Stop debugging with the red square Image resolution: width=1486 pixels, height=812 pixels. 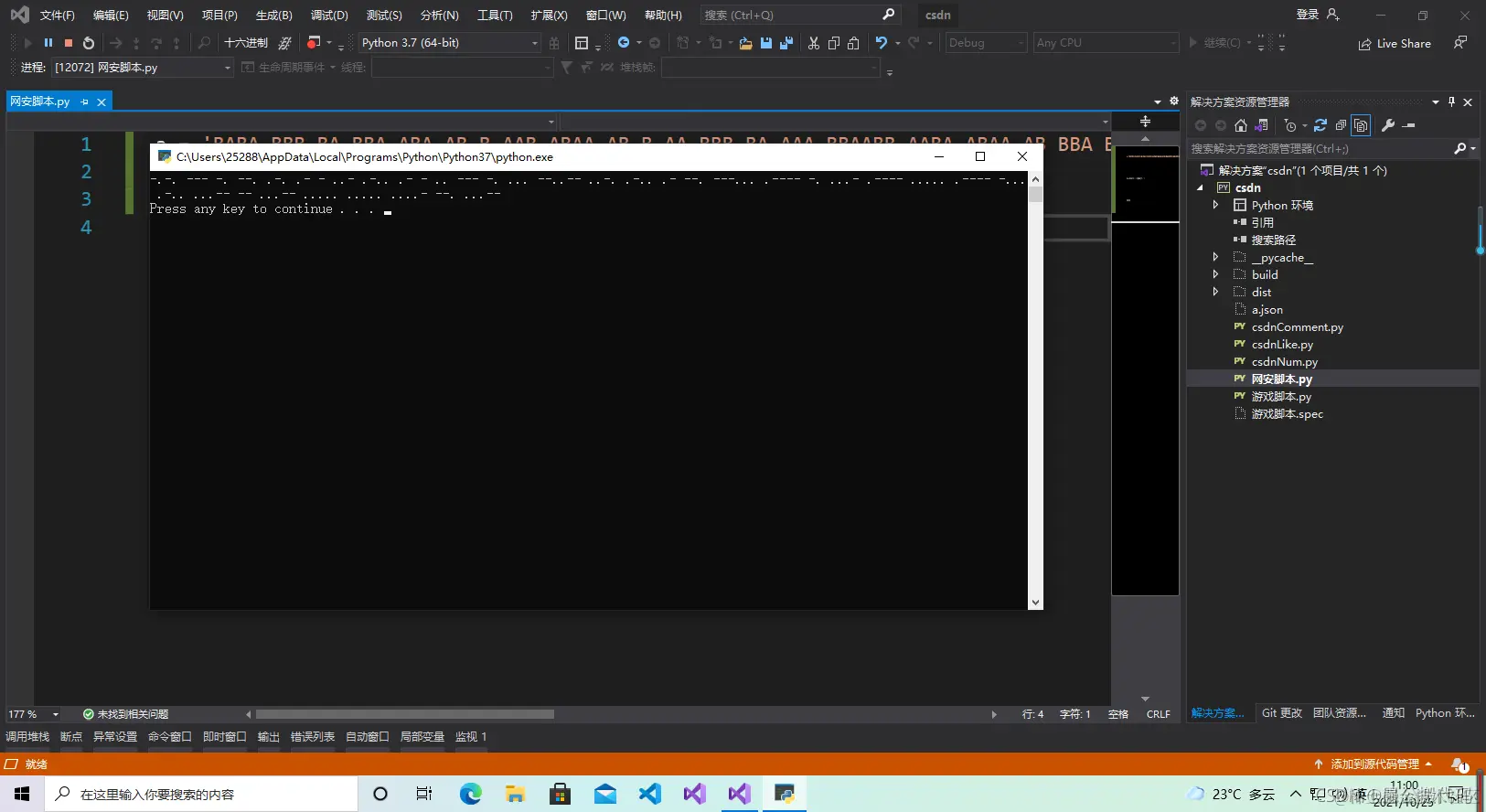tap(69, 43)
